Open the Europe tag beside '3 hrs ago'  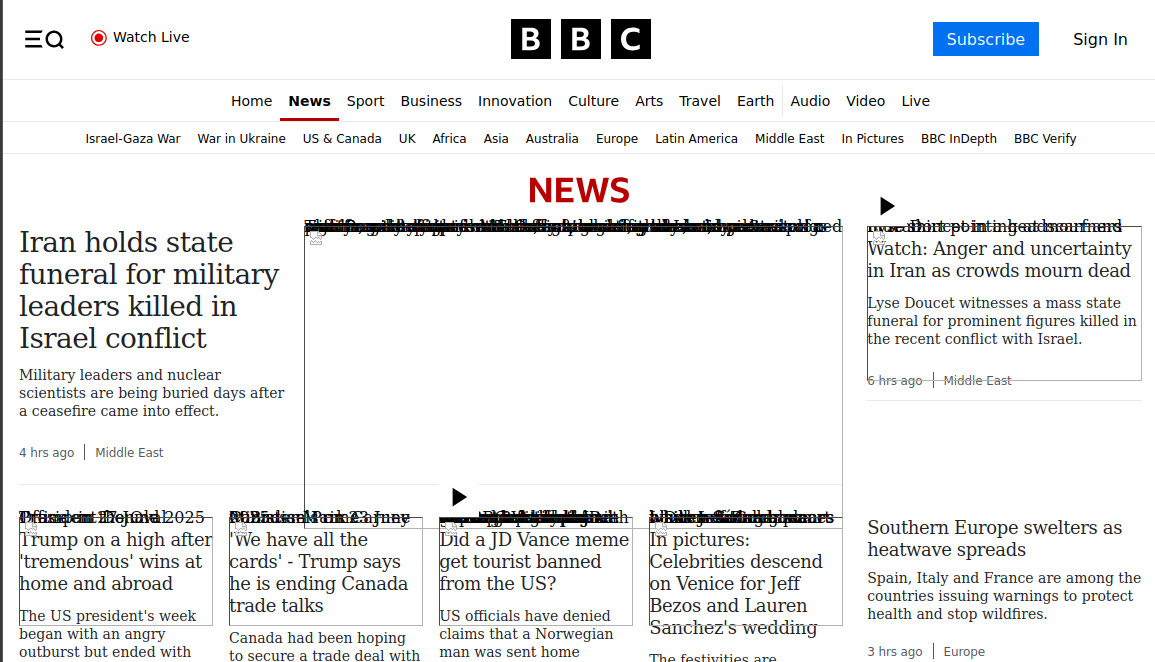[x=964, y=652]
